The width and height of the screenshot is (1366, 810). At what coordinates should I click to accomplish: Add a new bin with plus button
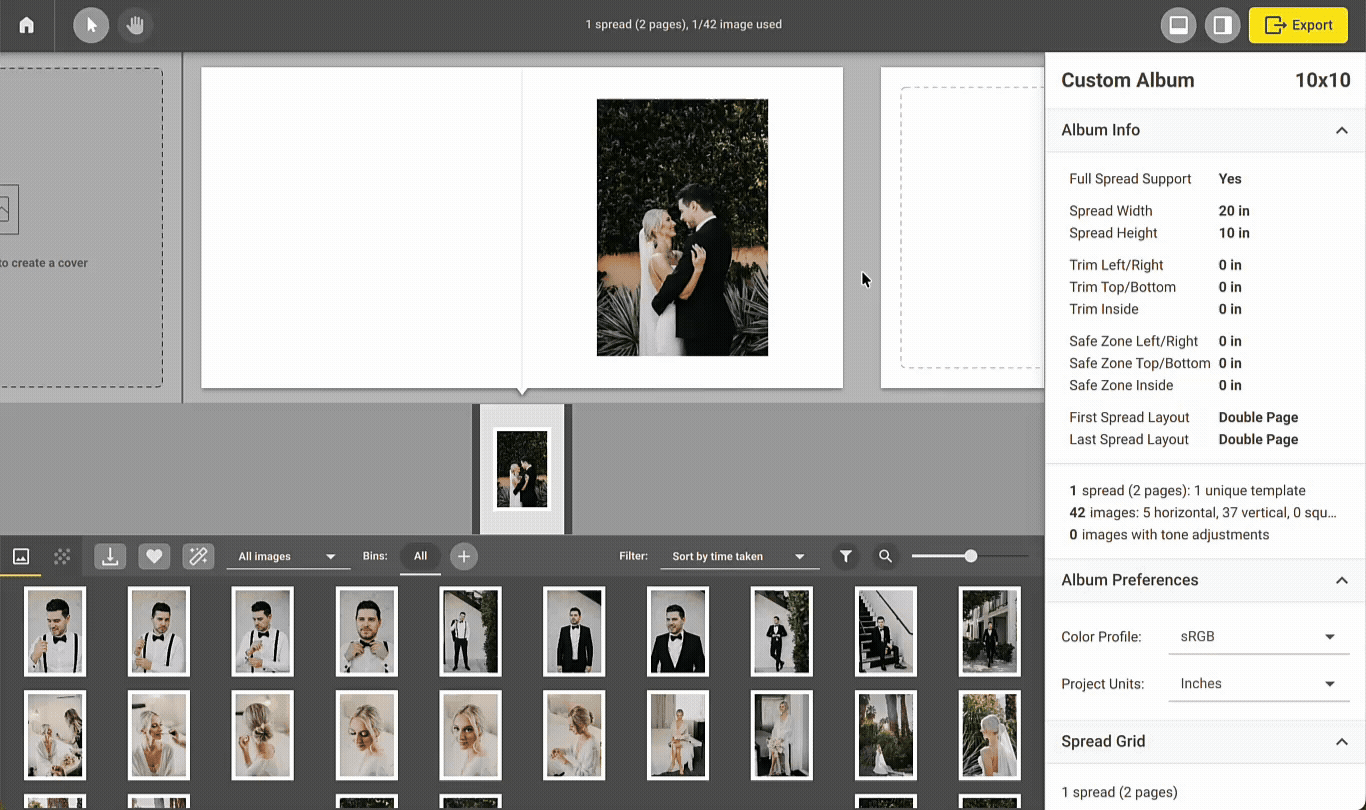click(463, 557)
